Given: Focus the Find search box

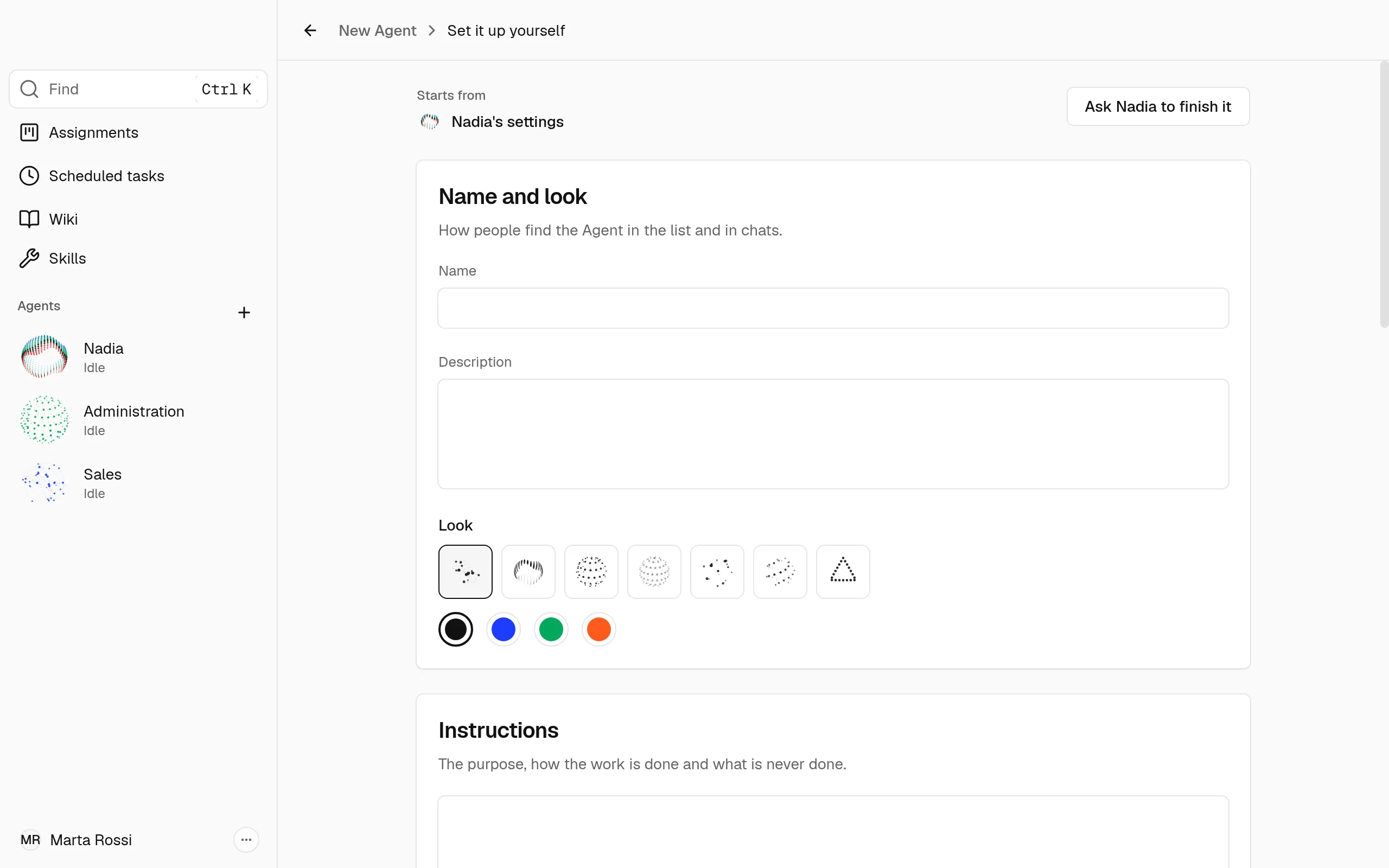Looking at the screenshot, I should coord(138,89).
